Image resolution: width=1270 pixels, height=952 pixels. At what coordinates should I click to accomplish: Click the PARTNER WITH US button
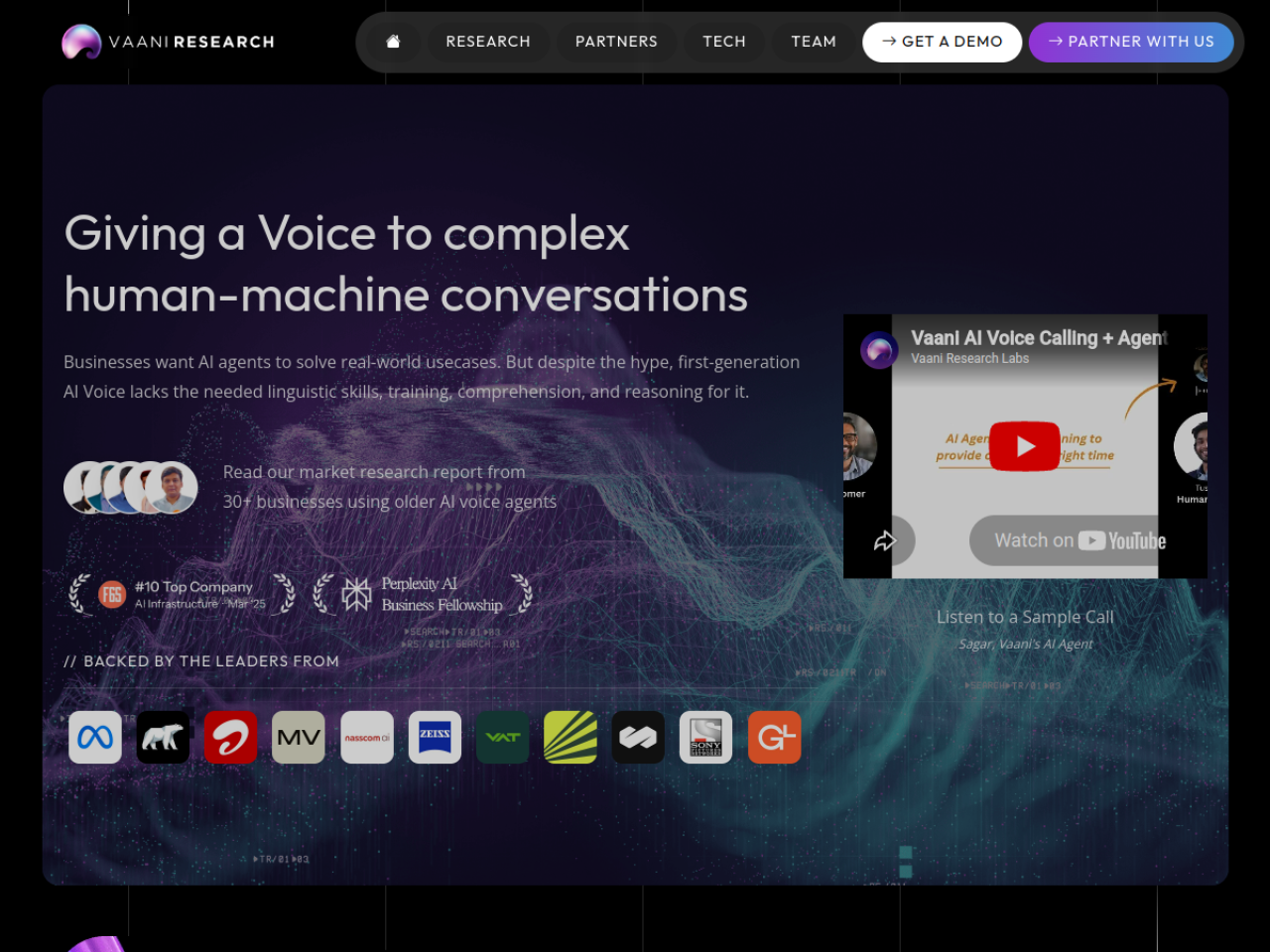[1131, 42]
